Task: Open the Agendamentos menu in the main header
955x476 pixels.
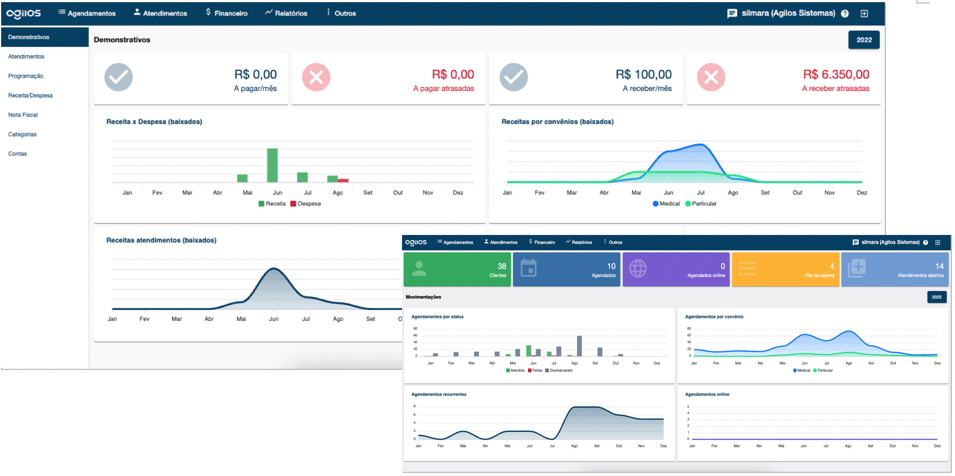Action: point(86,14)
